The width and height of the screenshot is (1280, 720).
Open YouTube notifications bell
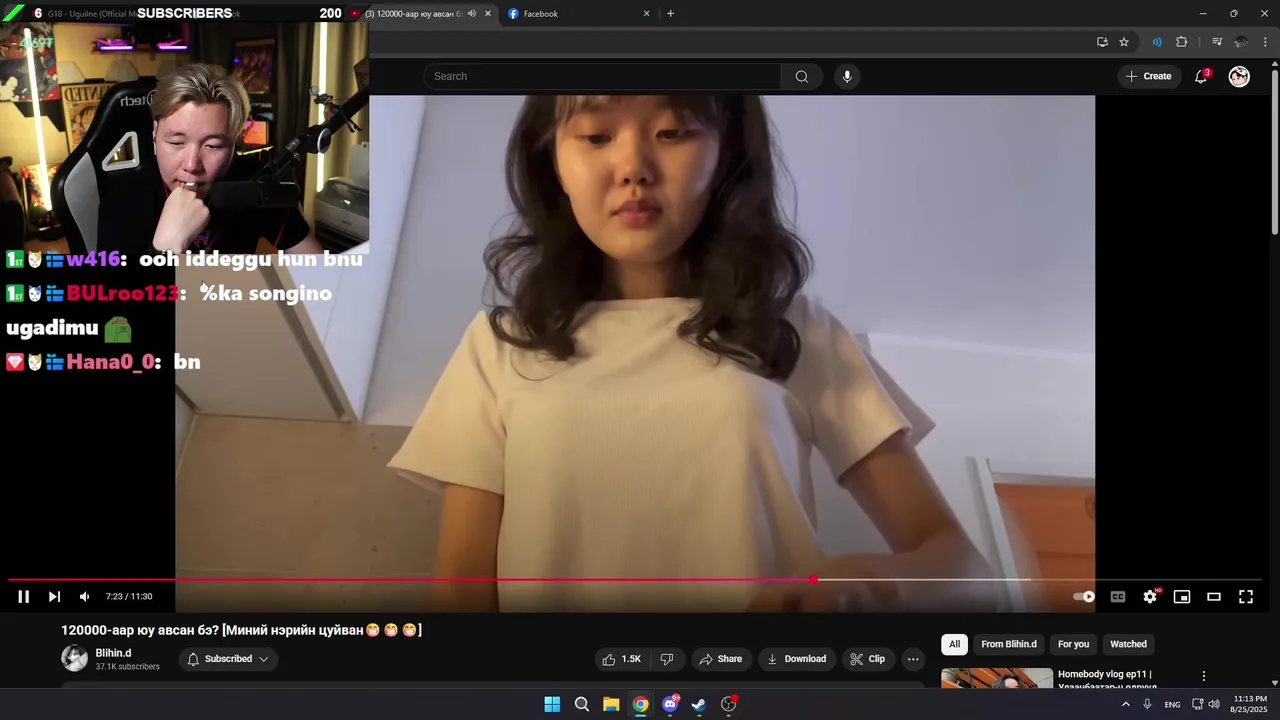pyautogui.click(x=1201, y=76)
